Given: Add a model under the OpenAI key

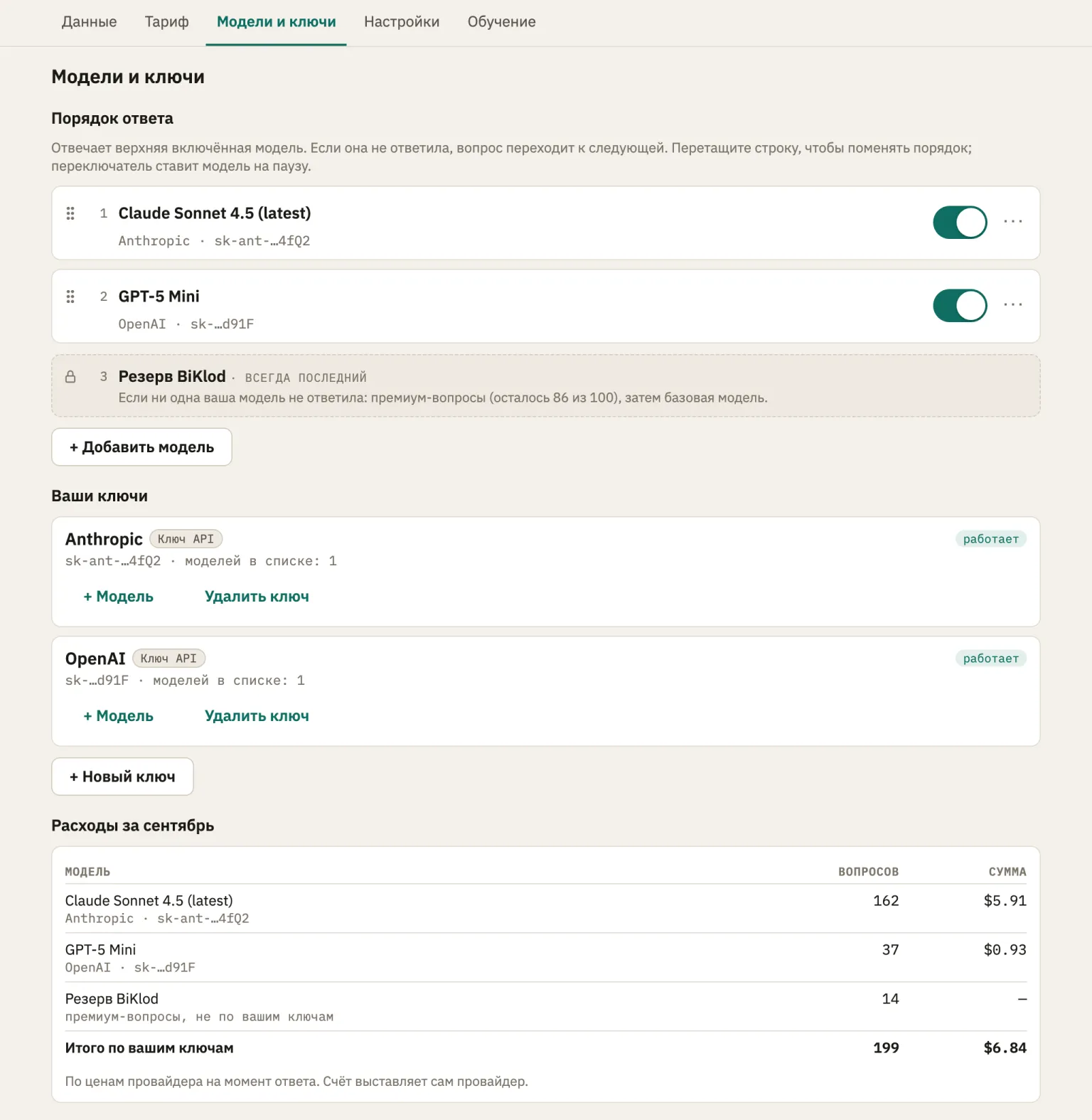Looking at the screenshot, I should tap(118, 716).
